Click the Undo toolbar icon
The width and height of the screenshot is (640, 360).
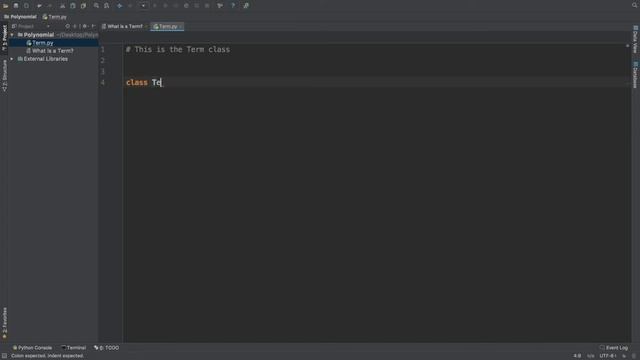click(39, 6)
